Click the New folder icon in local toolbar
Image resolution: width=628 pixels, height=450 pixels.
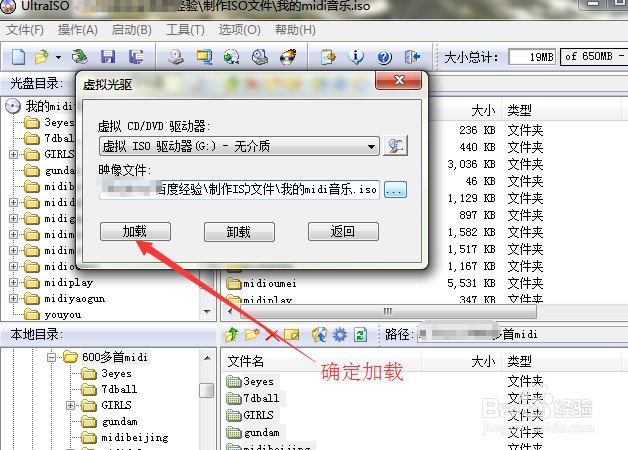(x=252, y=334)
